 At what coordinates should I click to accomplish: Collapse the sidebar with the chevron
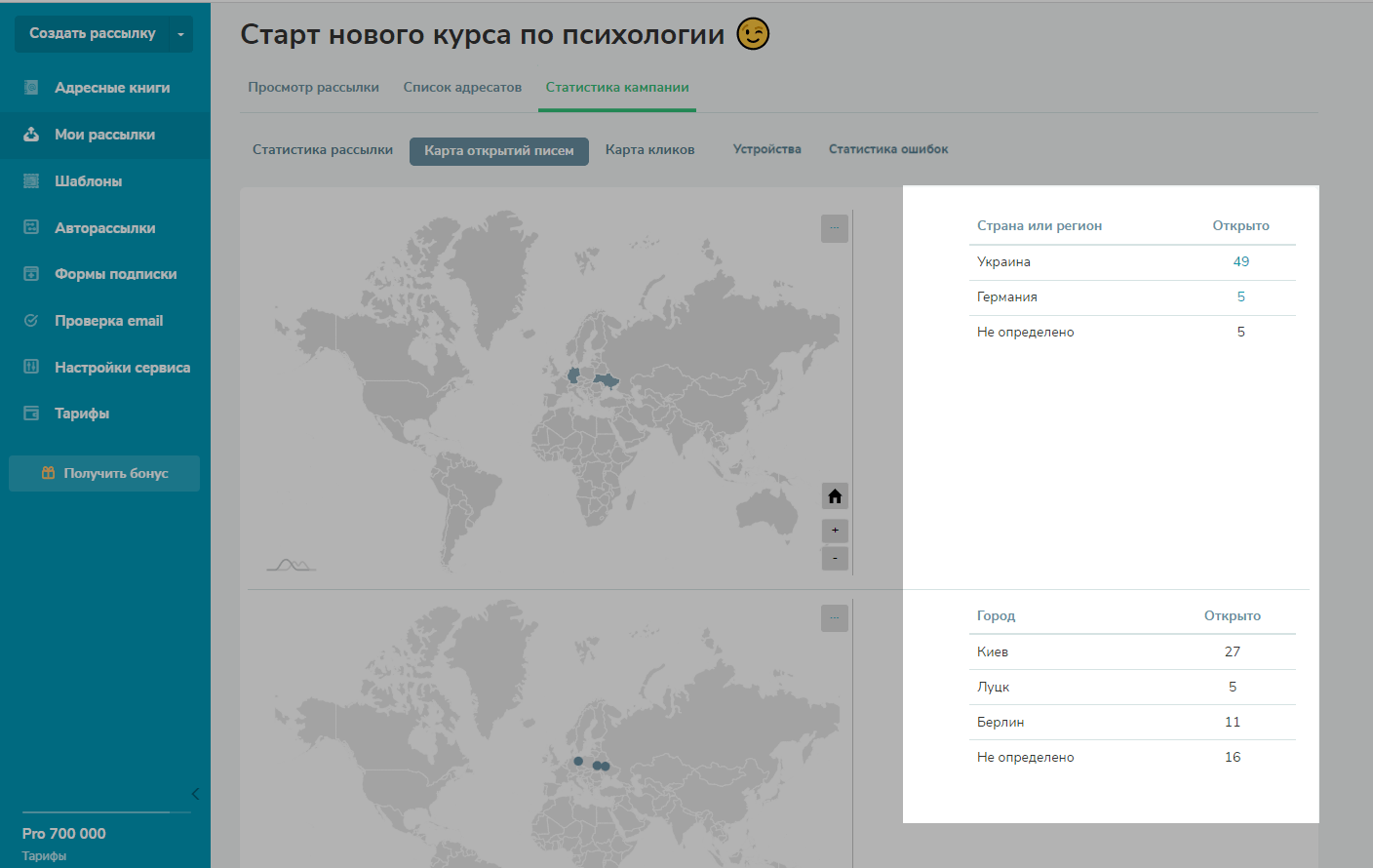195,794
